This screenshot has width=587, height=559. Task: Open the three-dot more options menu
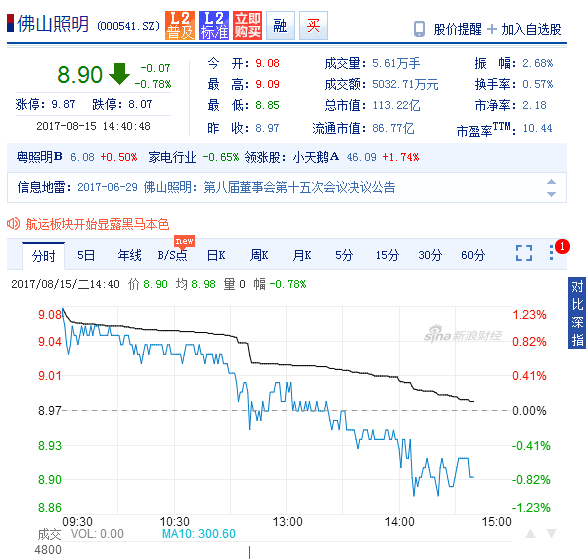coord(551,252)
